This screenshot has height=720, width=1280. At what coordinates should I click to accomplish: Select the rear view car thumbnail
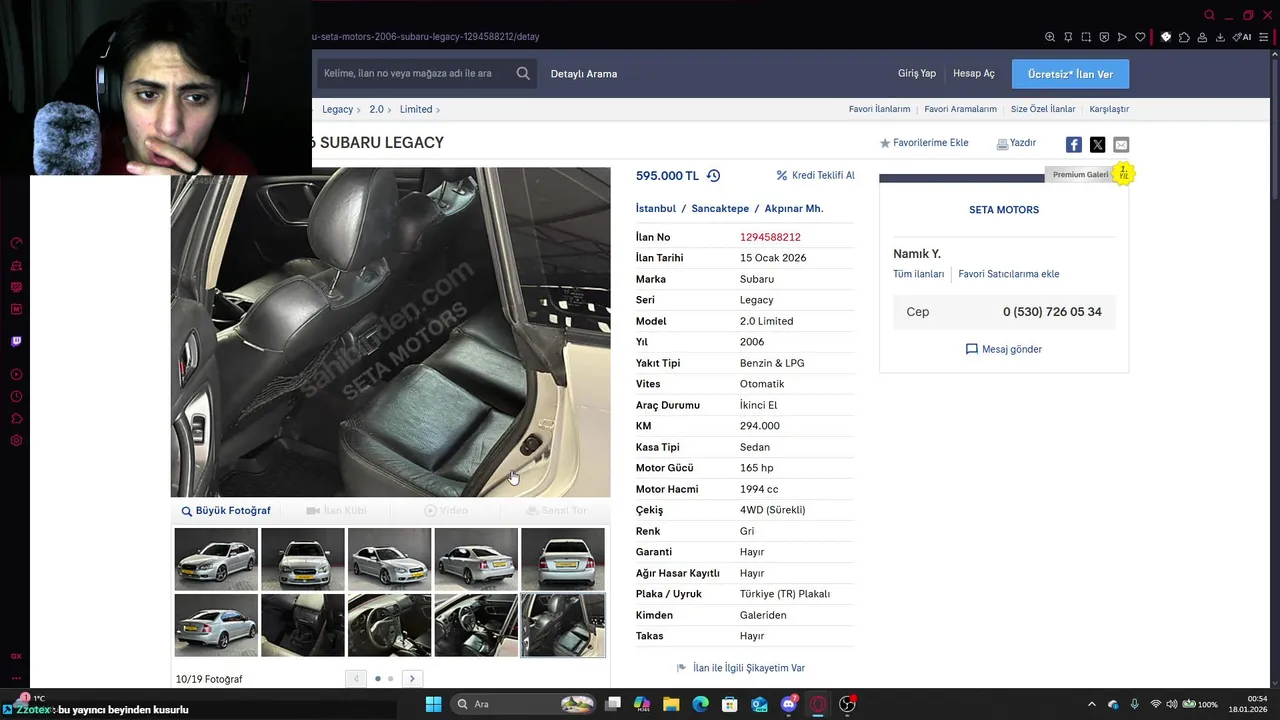pos(563,559)
